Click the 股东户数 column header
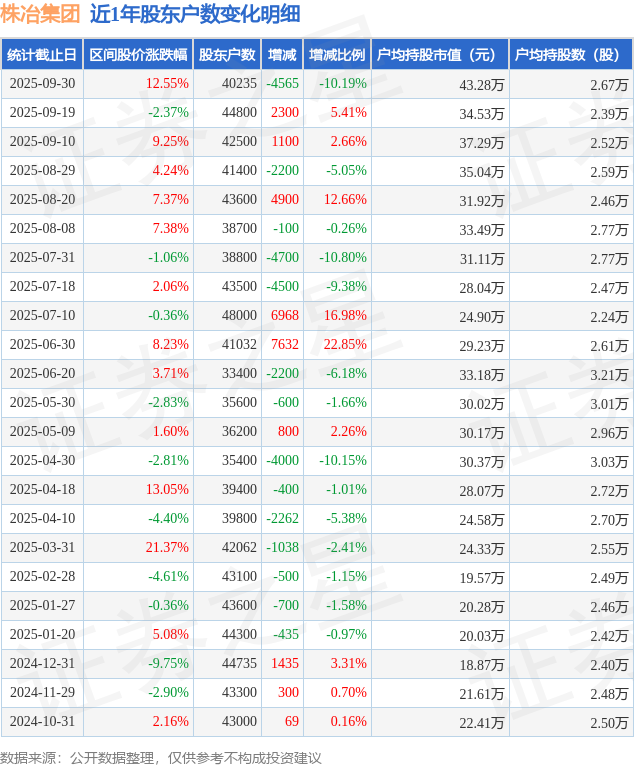 tap(228, 55)
